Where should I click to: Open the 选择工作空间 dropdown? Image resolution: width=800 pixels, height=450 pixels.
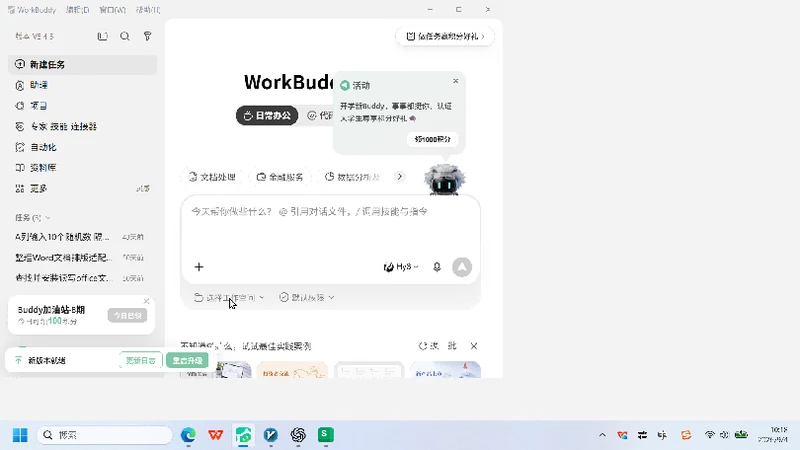point(229,297)
